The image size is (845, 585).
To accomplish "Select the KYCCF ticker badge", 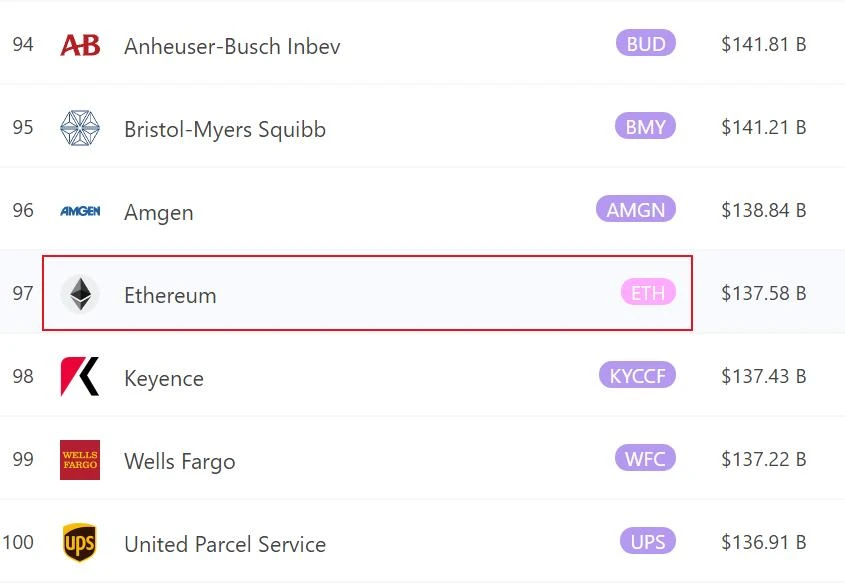I will click(x=637, y=375).
